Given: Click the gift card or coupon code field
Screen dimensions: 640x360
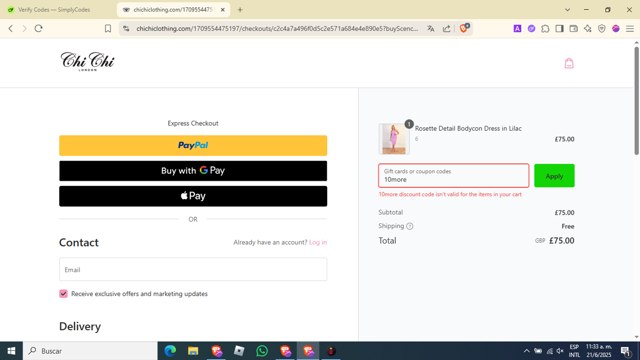Looking at the screenshot, I should pos(453,176).
